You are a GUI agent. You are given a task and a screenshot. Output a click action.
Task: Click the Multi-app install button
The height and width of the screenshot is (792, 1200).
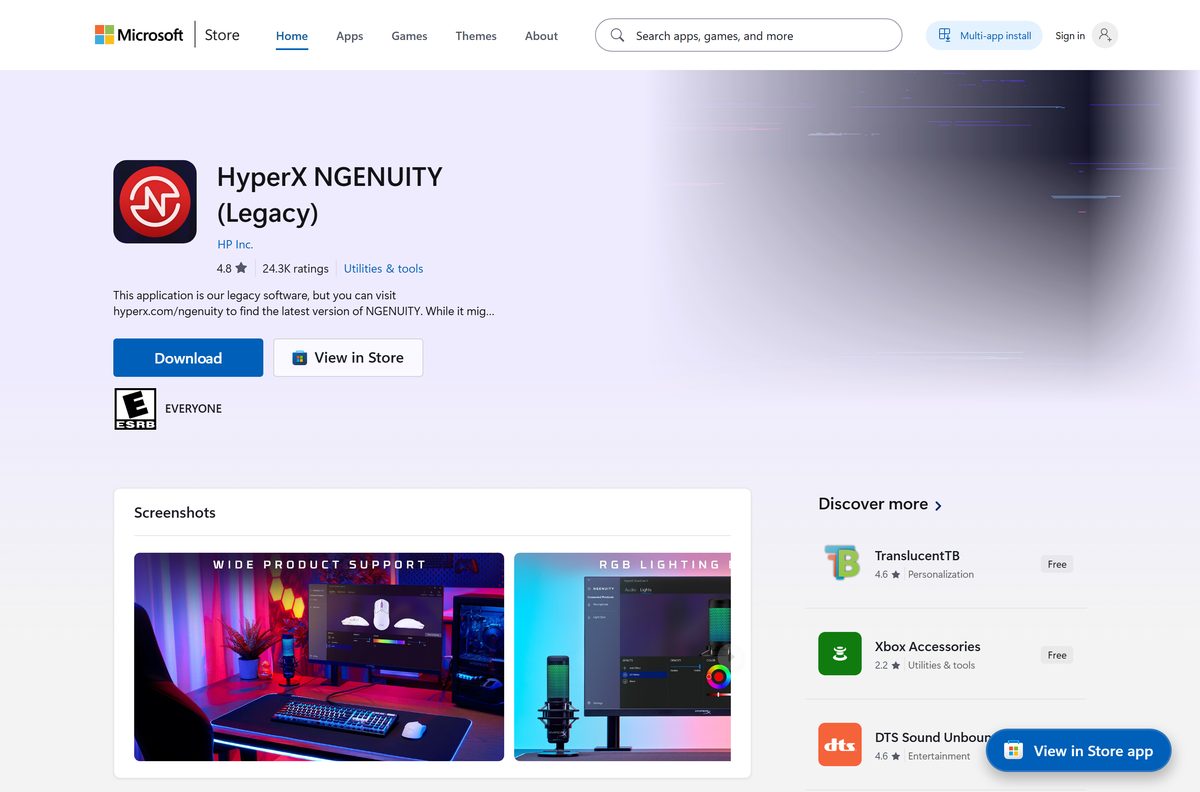(x=984, y=35)
